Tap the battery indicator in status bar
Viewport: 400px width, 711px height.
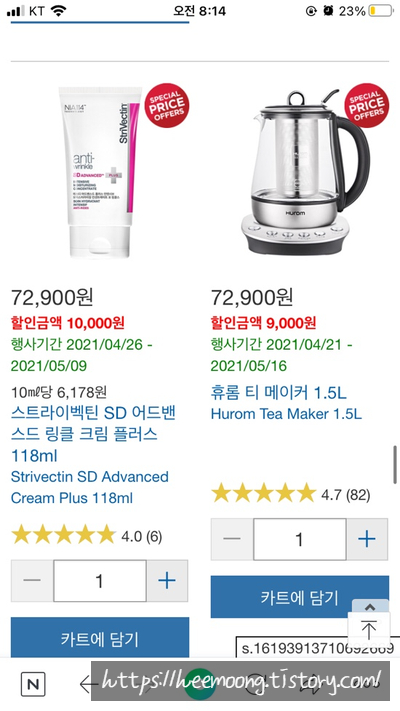tap(380, 11)
